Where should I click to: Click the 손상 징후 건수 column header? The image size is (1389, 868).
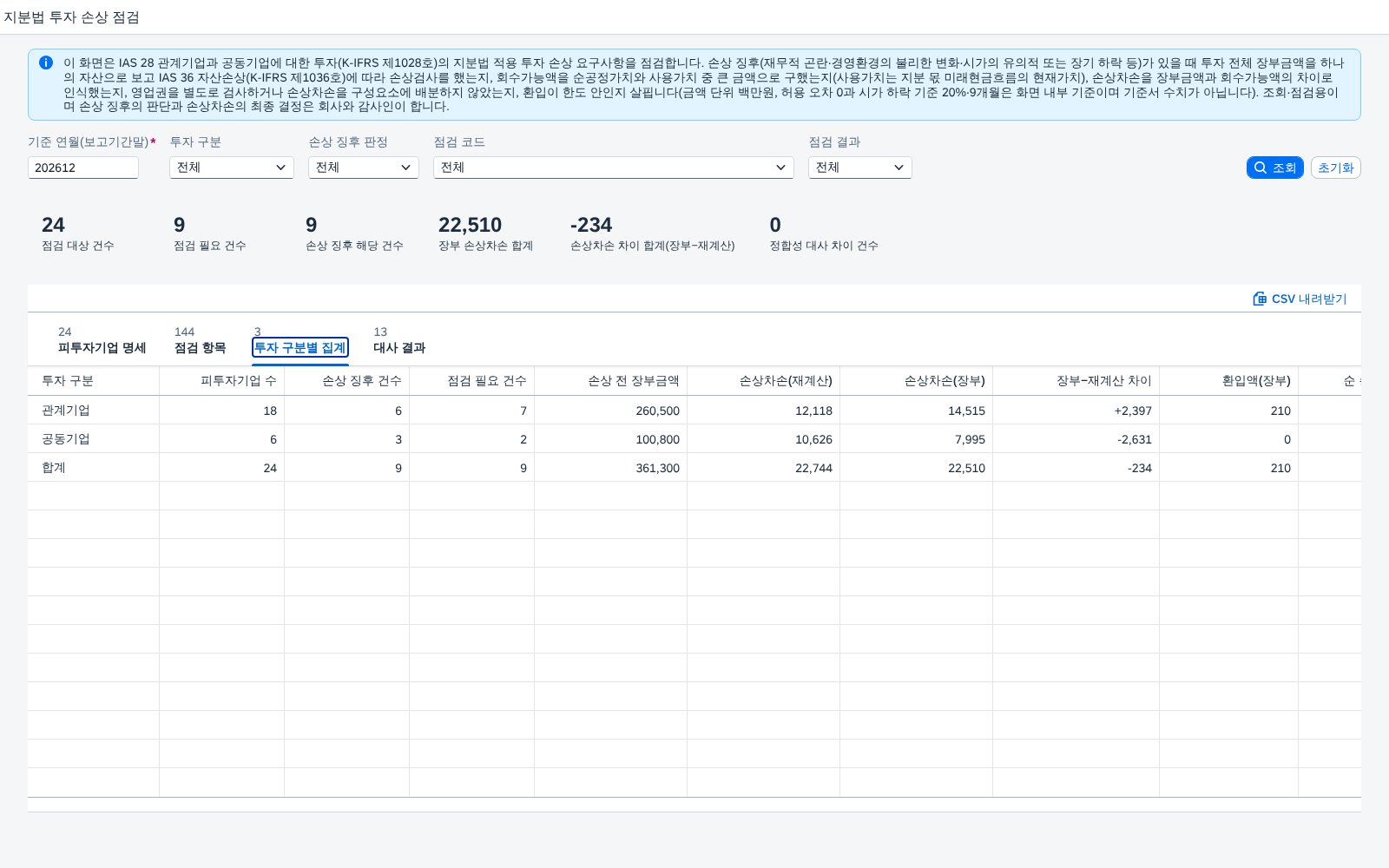coord(347,381)
